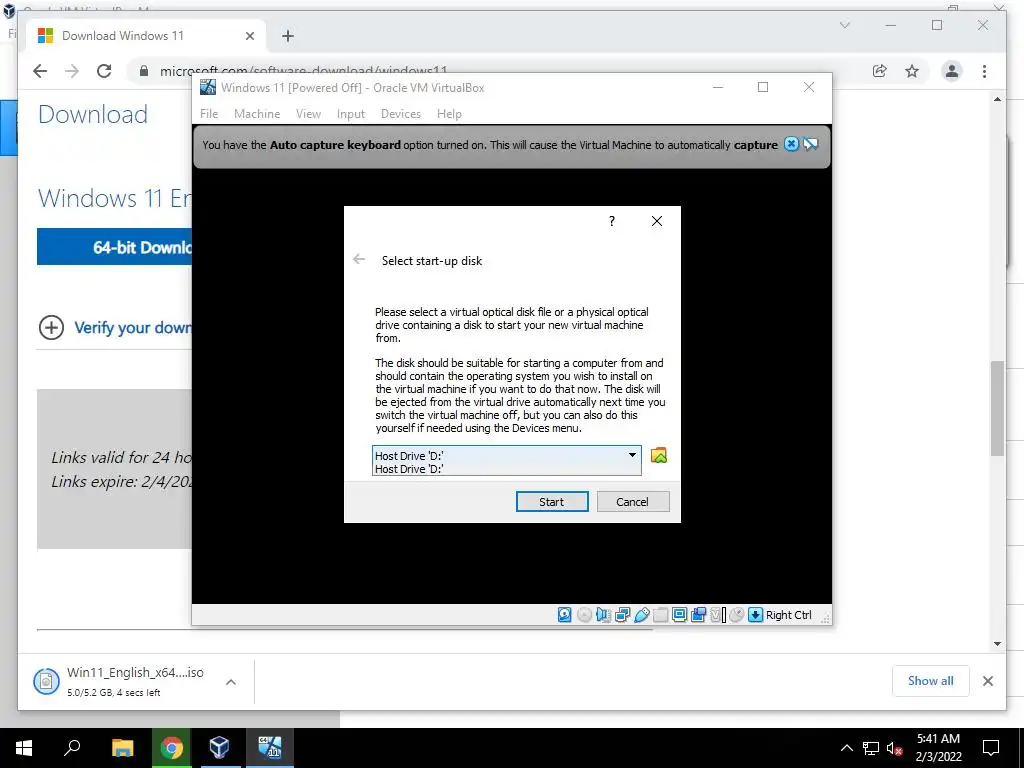Open the File menu in VirtualBox
The height and width of the screenshot is (768, 1024).
pyautogui.click(x=209, y=114)
